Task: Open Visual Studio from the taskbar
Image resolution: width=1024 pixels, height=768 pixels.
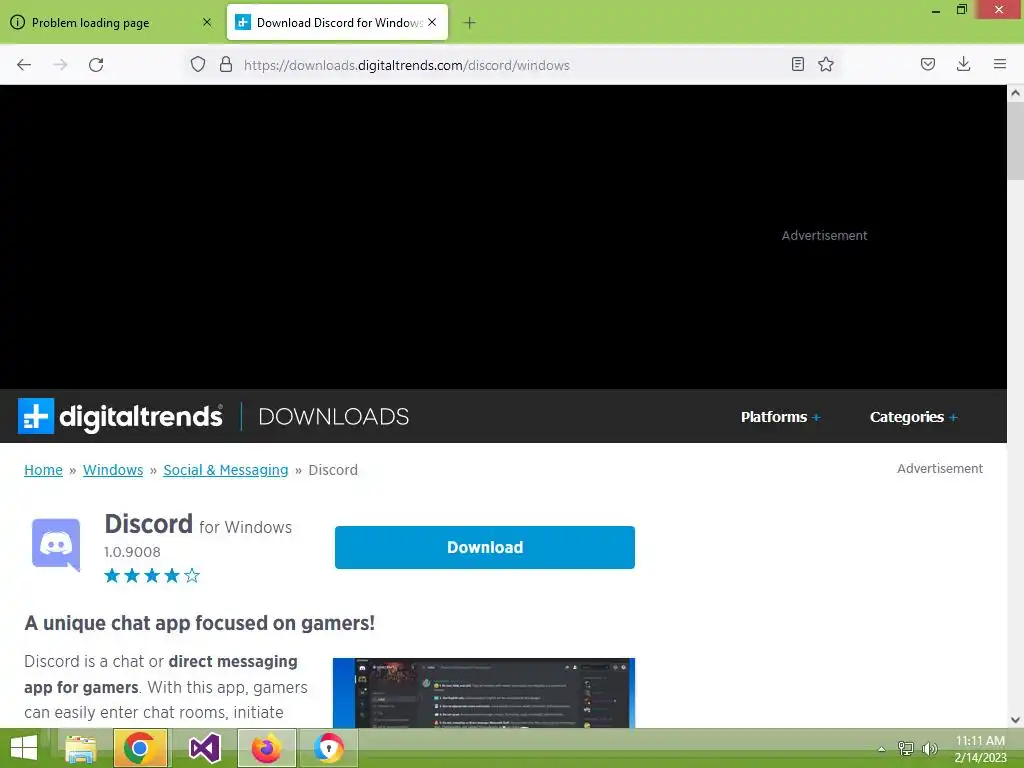Action: [x=204, y=748]
